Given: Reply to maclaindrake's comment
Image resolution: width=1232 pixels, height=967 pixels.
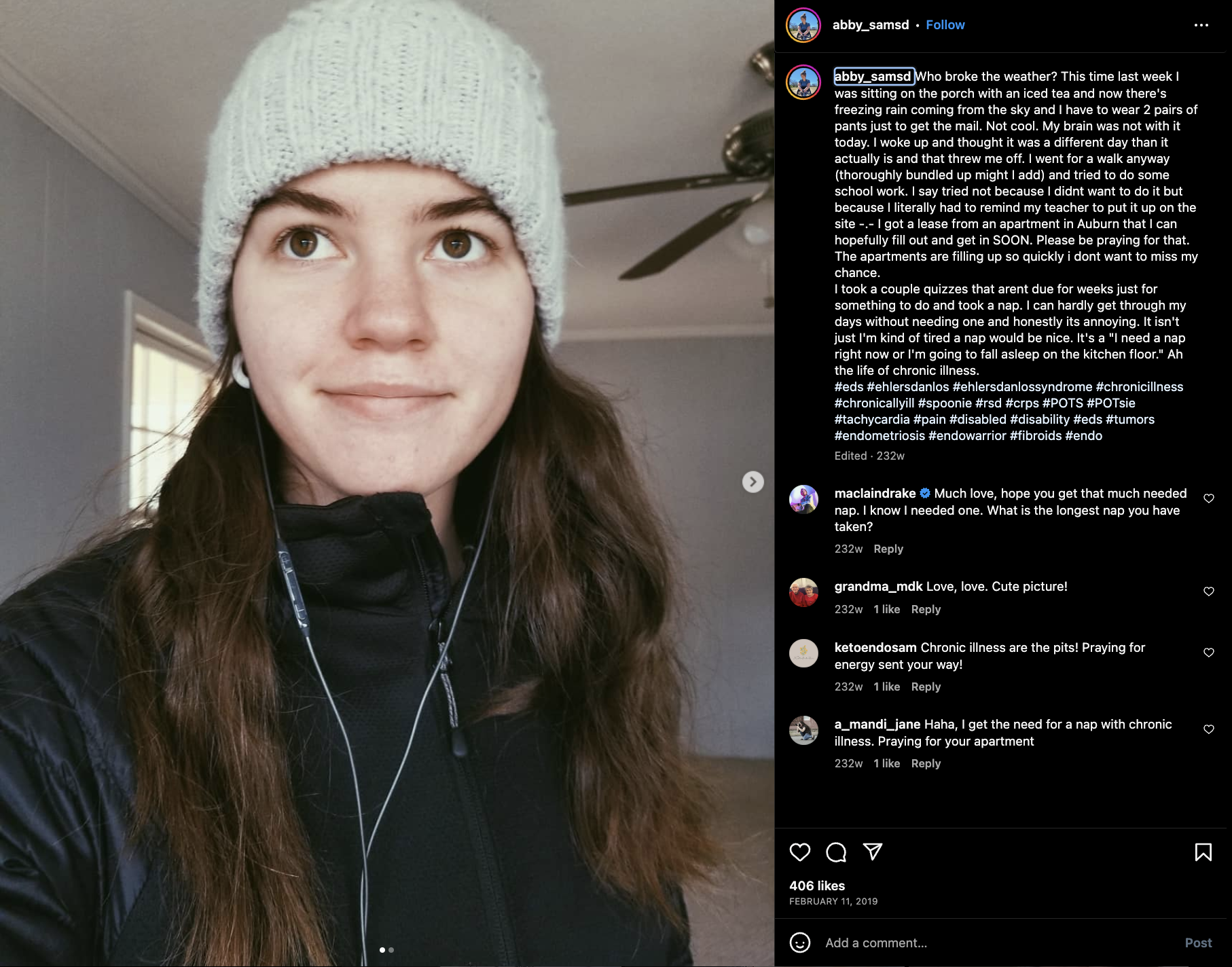Looking at the screenshot, I should tap(888, 549).
